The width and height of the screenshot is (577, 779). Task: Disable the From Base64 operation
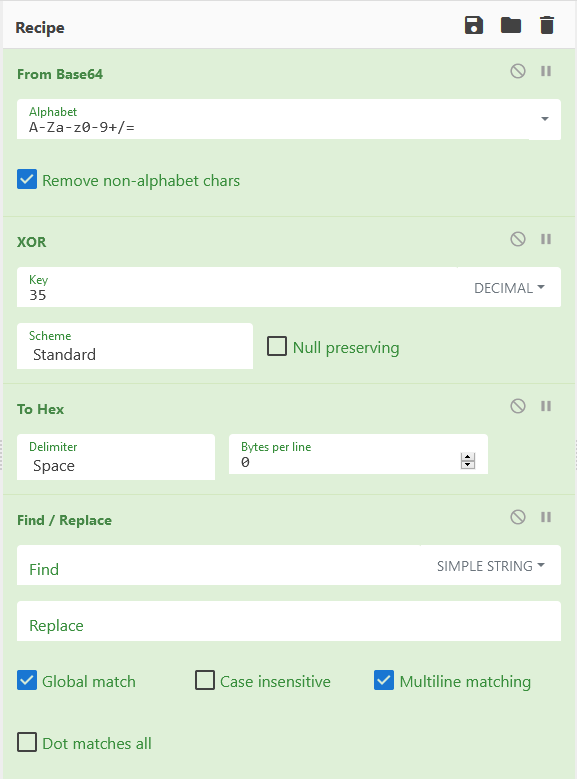click(x=518, y=72)
